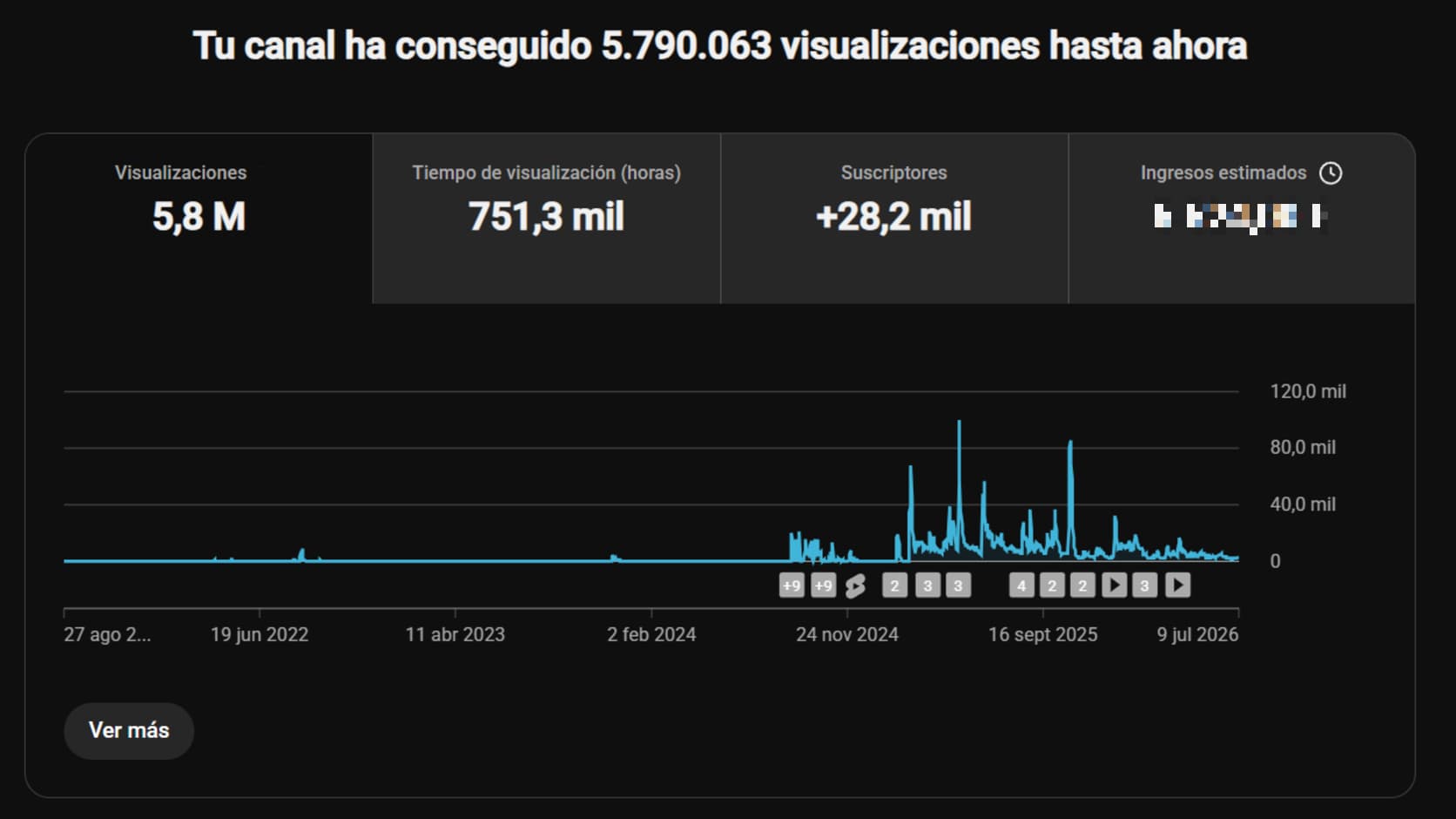Click the truncated 27 ago axis label
Screen dimensions: 1456x819
107,634
